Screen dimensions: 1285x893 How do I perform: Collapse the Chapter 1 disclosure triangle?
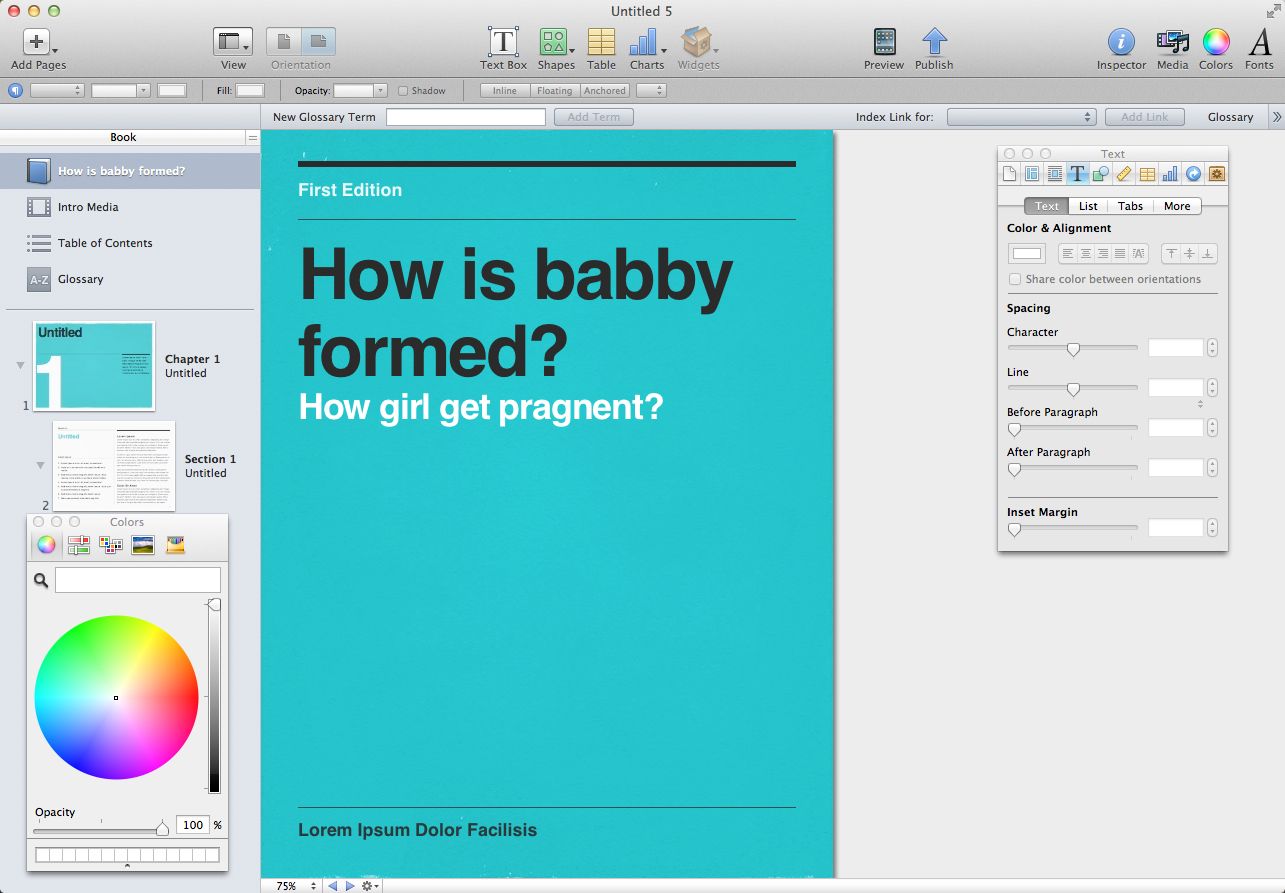(x=20, y=366)
